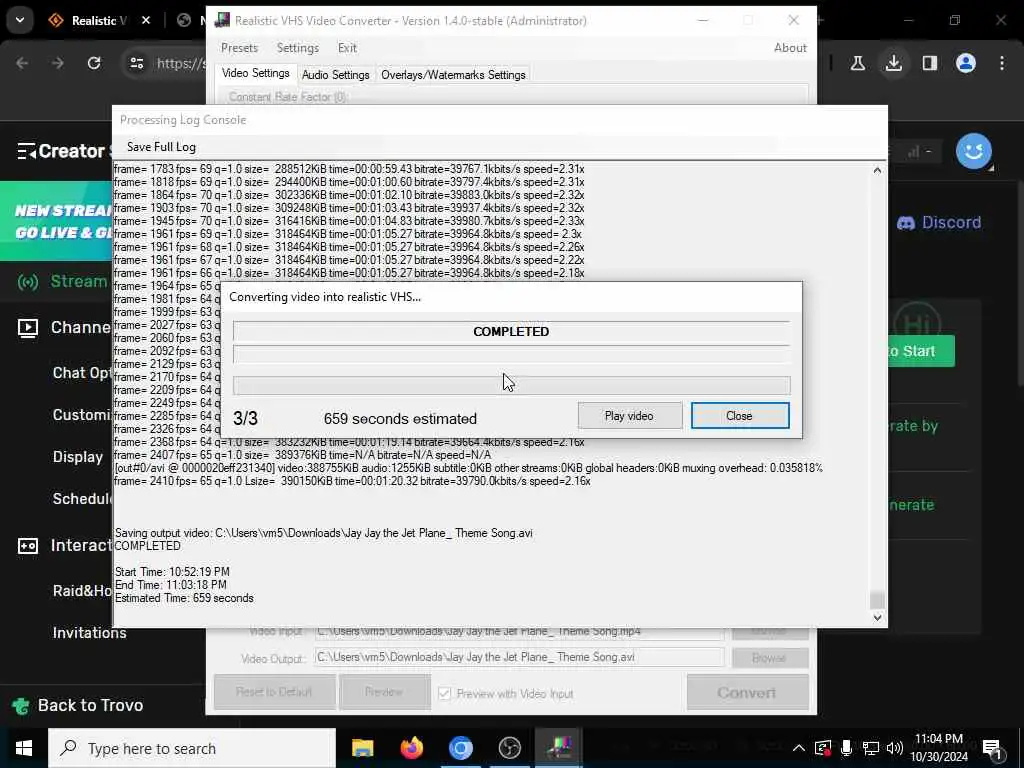Open the Overlays/Watermarks Settings tab
The width and height of the screenshot is (1024, 768).
[453, 75]
